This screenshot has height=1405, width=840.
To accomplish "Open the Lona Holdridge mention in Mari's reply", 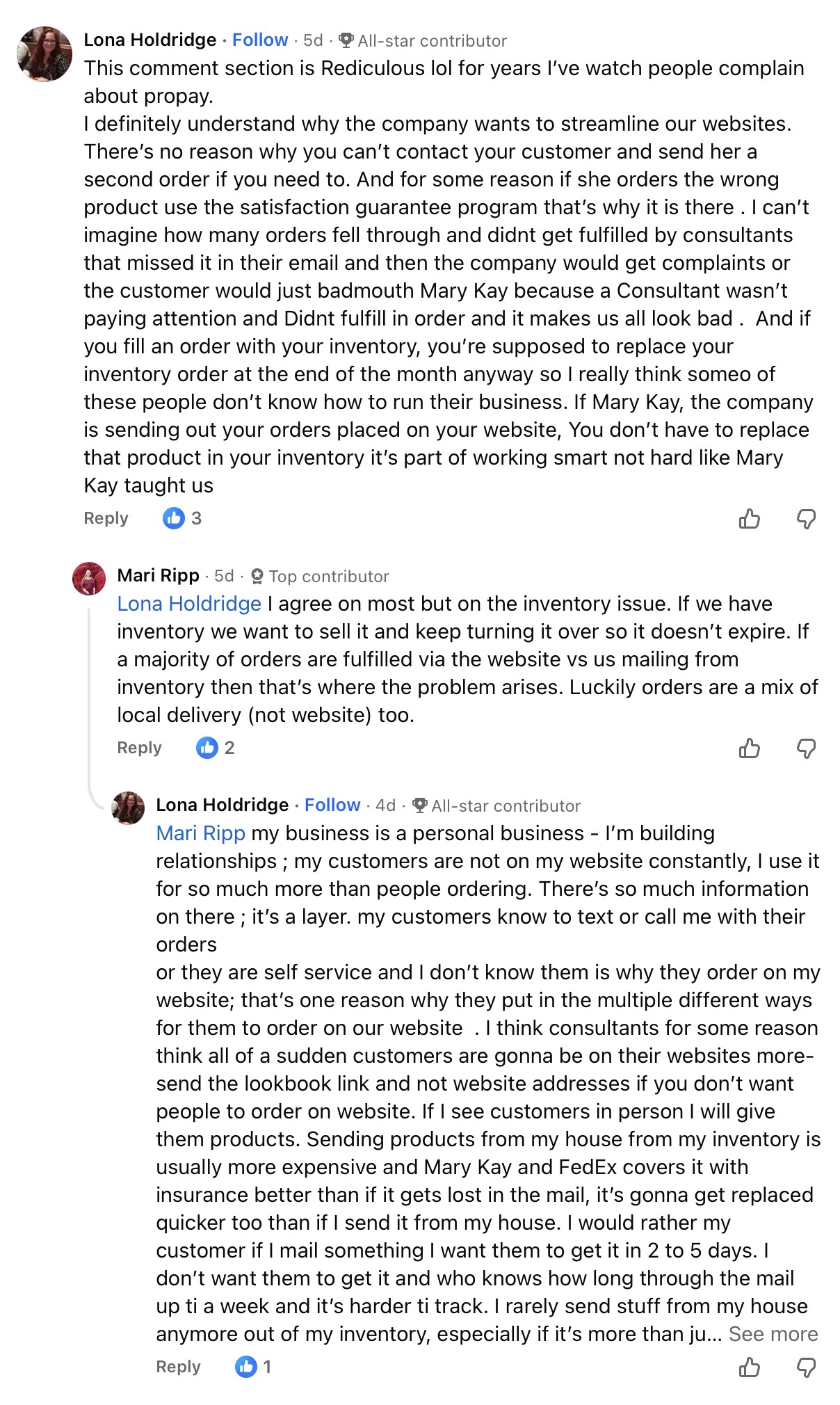I will point(189,604).
